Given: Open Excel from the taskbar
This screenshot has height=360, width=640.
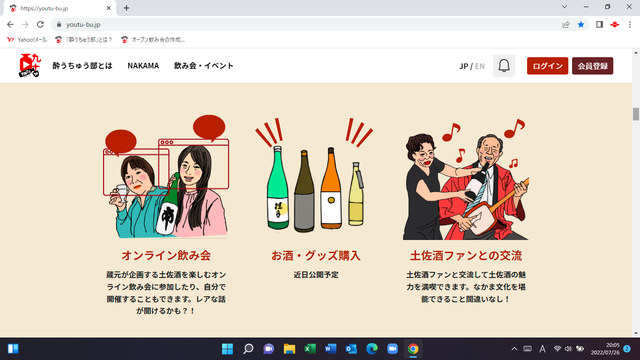Looking at the screenshot, I should 310,349.
